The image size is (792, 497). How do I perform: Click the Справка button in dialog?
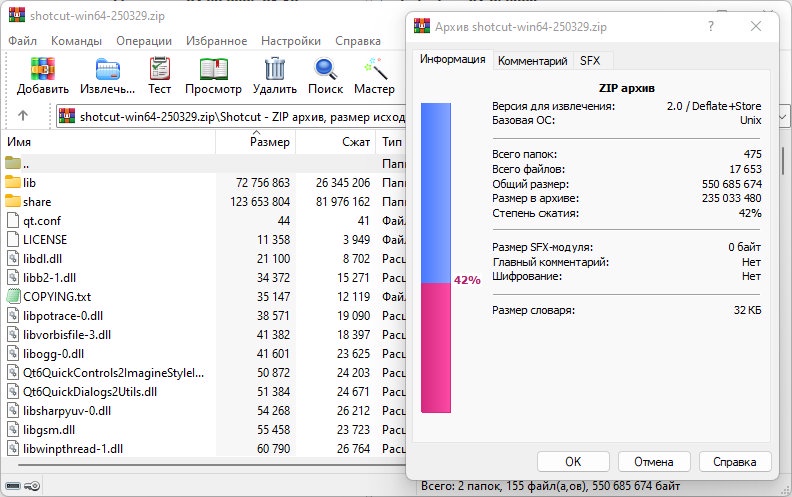735,462
